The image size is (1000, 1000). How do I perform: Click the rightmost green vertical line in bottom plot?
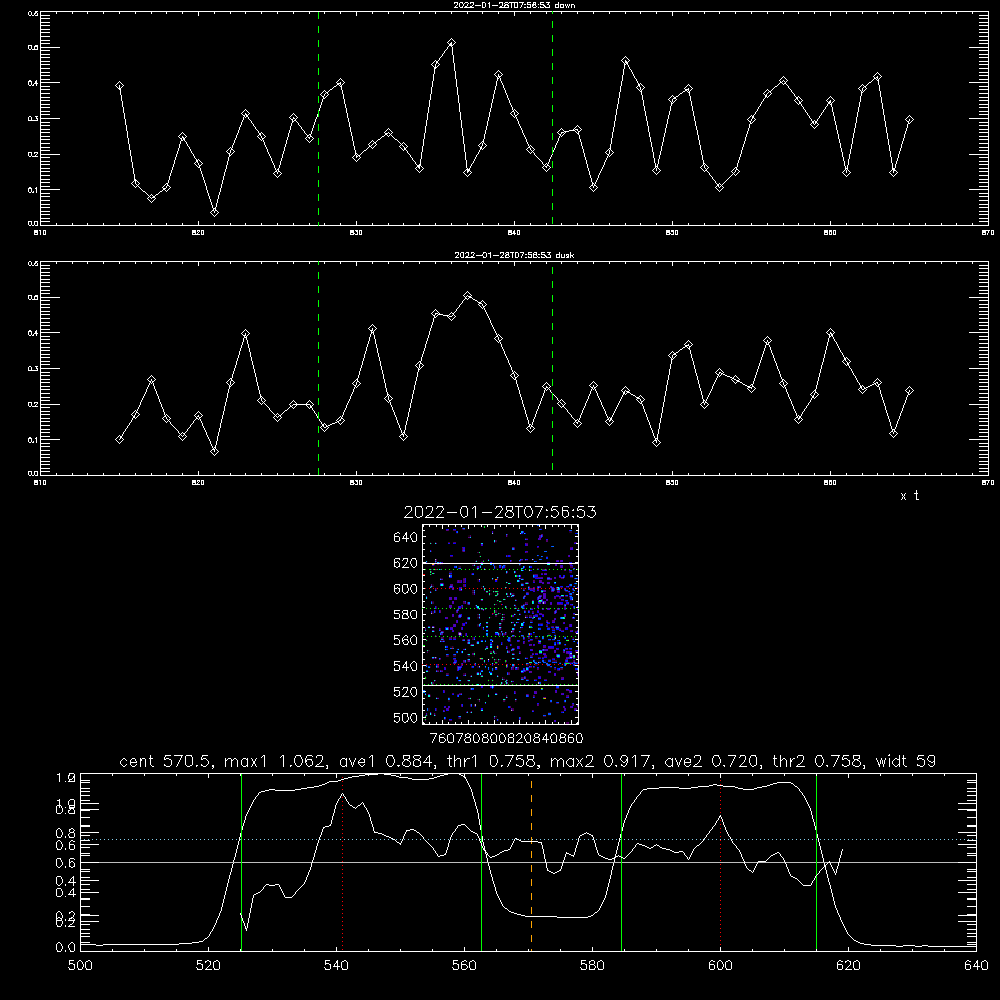pos(816,862)
